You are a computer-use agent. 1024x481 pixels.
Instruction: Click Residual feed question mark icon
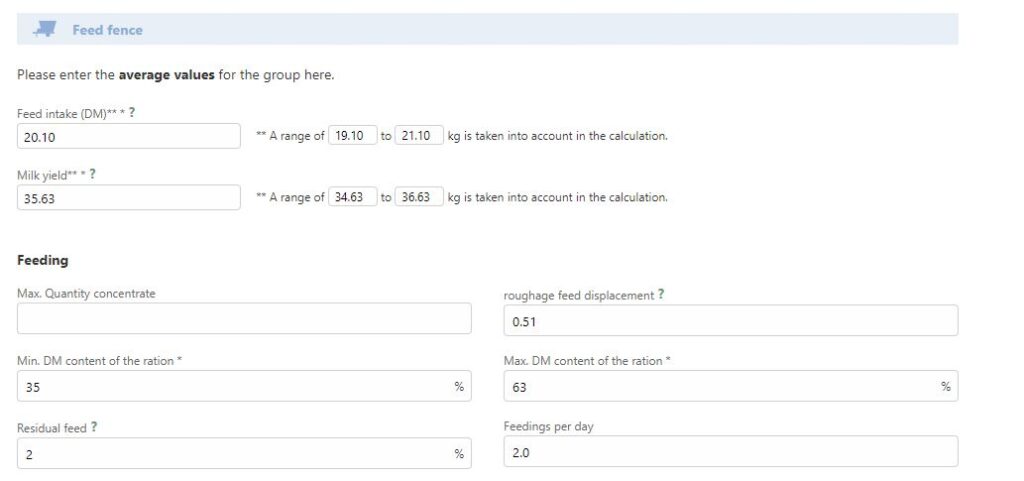[94, 427]
